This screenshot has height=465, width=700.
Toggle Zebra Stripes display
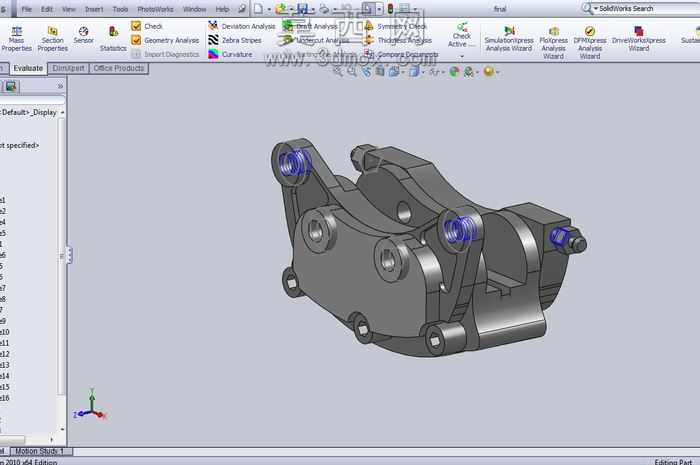(x=235, y=40)
